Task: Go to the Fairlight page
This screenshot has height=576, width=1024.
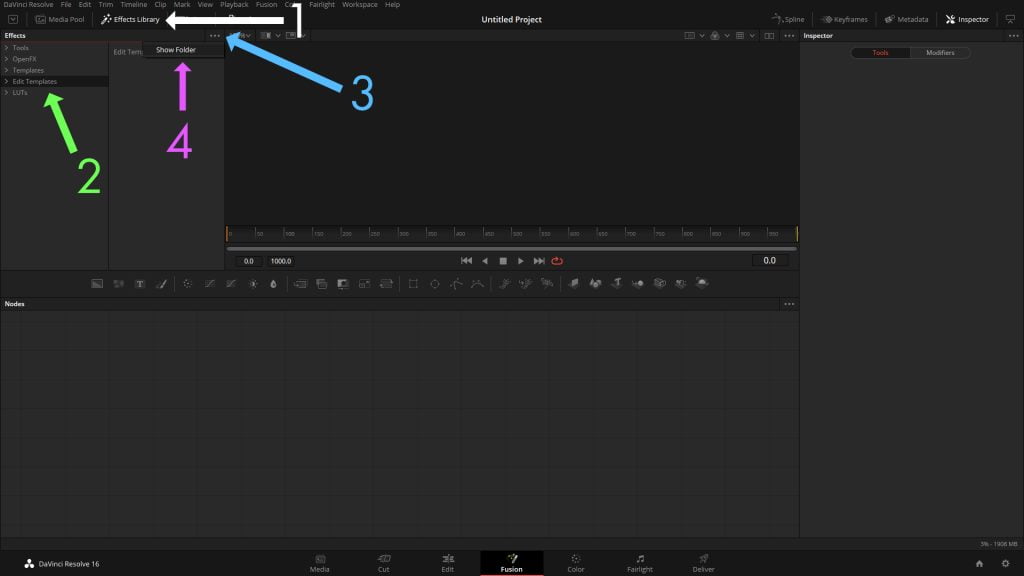Action: (640, 563)
